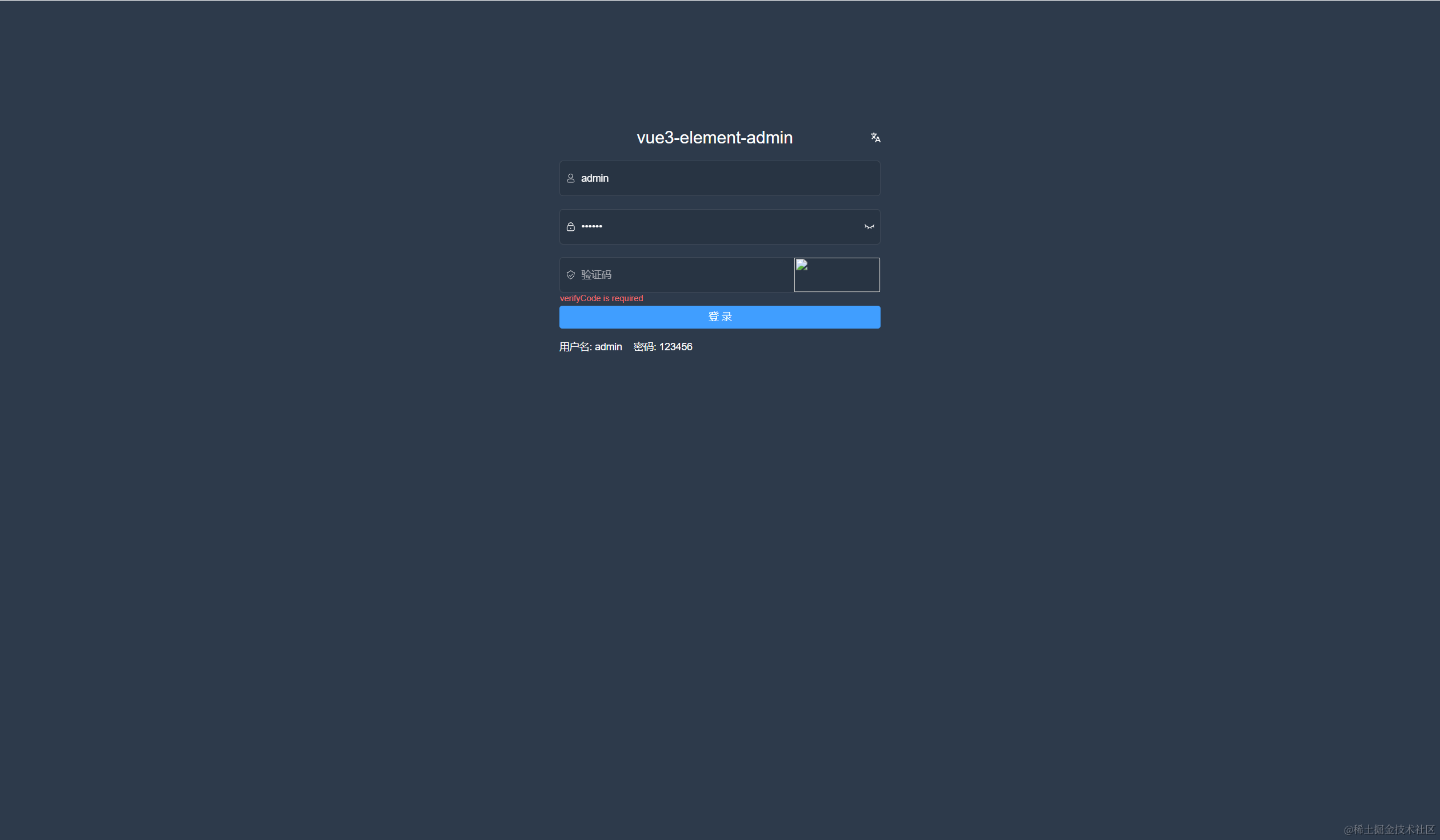
Task: Focus the 验证码 verification code input
Action: click(x=677, y=275)
